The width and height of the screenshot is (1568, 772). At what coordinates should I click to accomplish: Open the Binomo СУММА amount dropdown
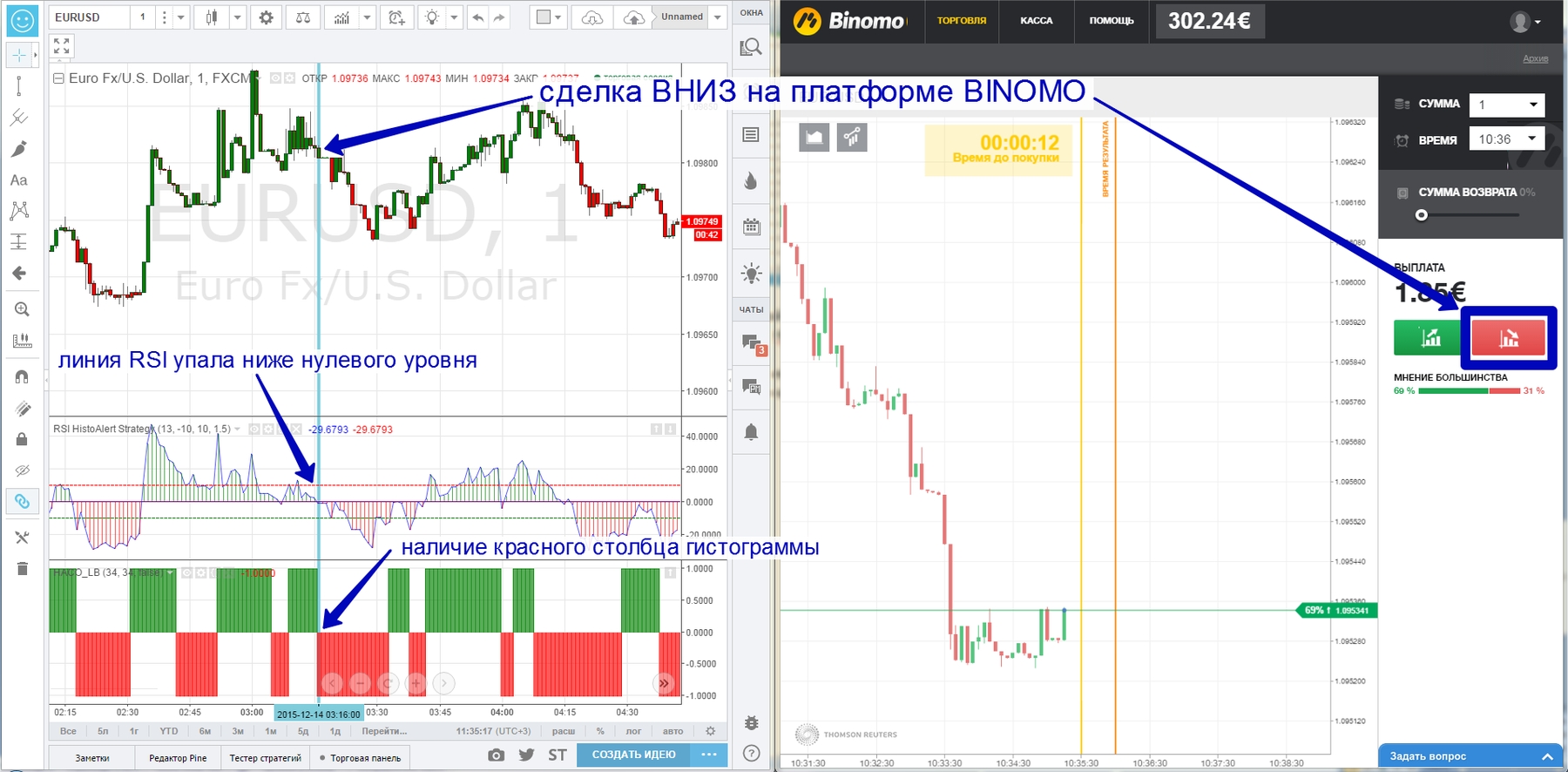coord(1507,105)
